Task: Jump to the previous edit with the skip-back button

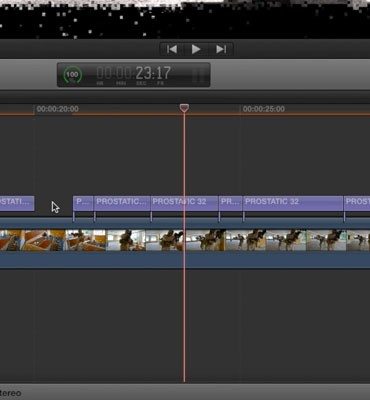Action: pyautogui.click(x=172, y=50)
